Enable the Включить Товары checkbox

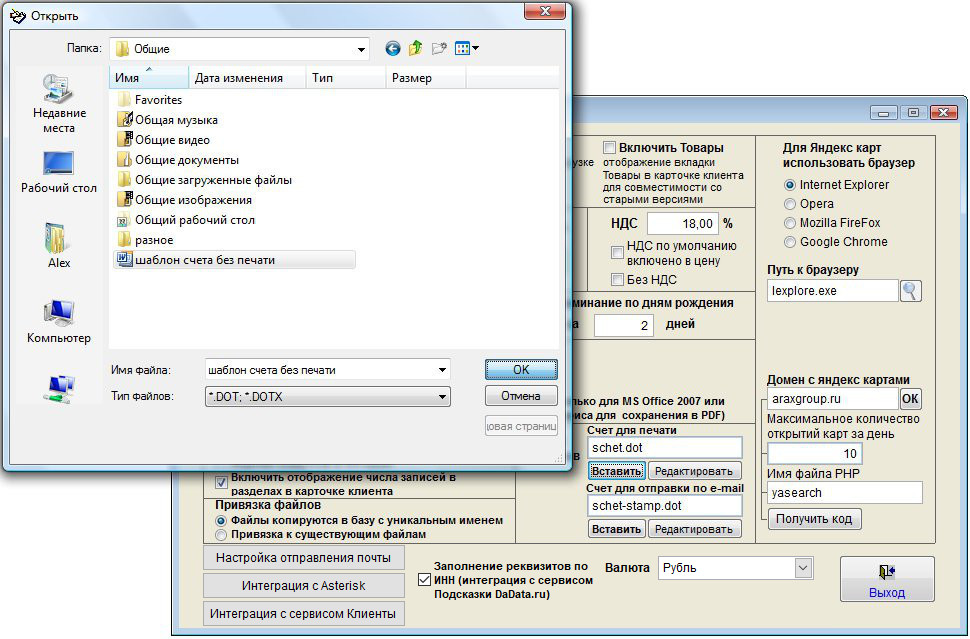click(x=609, y=148)
